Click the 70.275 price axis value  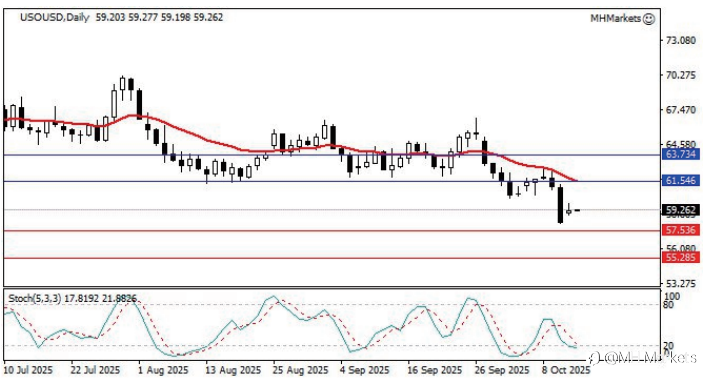coord(681,75)
